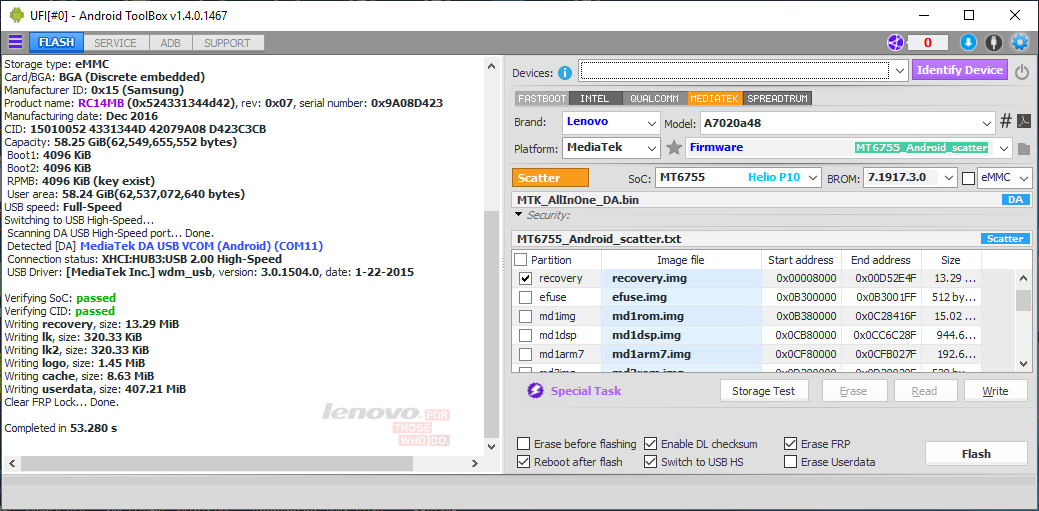Toggle the Erase Userdata checkbox
The width and height of the screenshot is (1039, 511).
[791, 462]
